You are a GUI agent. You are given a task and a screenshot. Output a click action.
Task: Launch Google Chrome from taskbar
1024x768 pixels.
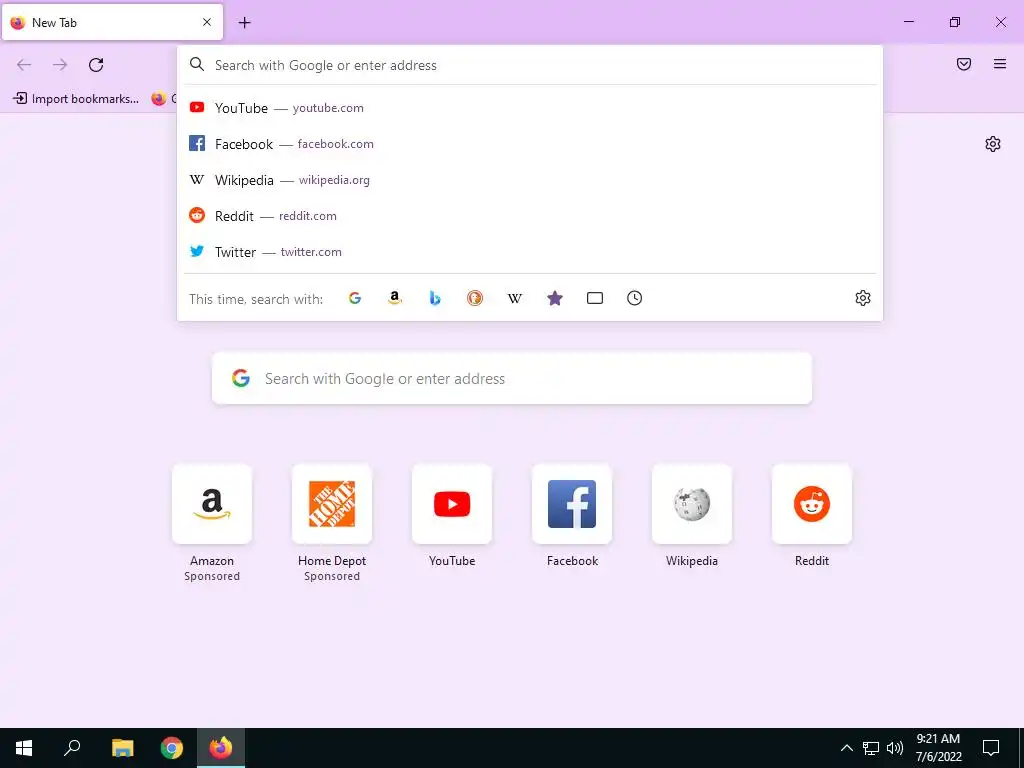pos(172,748)
